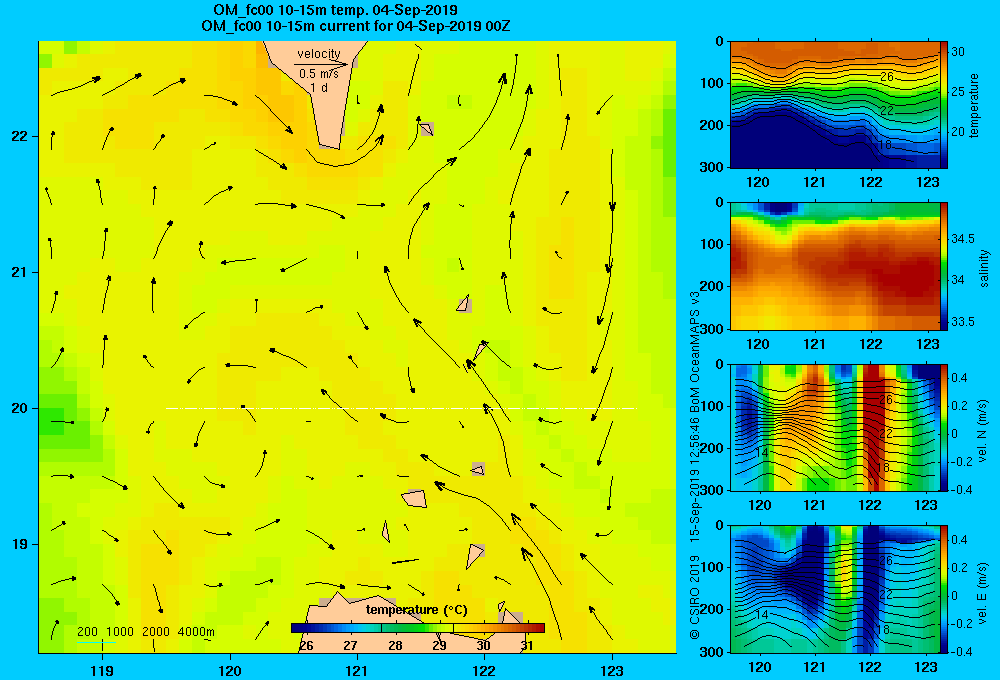Click the 28 tick under the map temperature colorbar
Viewport: 1000px width, 680px height.
(395, 646)
